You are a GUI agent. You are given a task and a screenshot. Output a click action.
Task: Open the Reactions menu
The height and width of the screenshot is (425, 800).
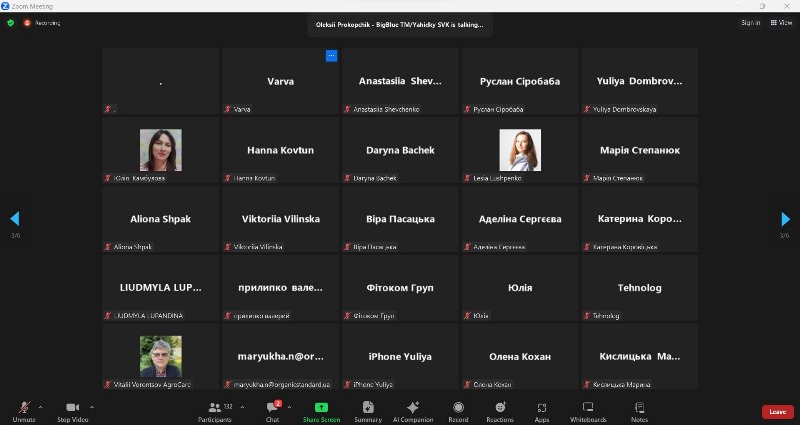pos(500,410)
